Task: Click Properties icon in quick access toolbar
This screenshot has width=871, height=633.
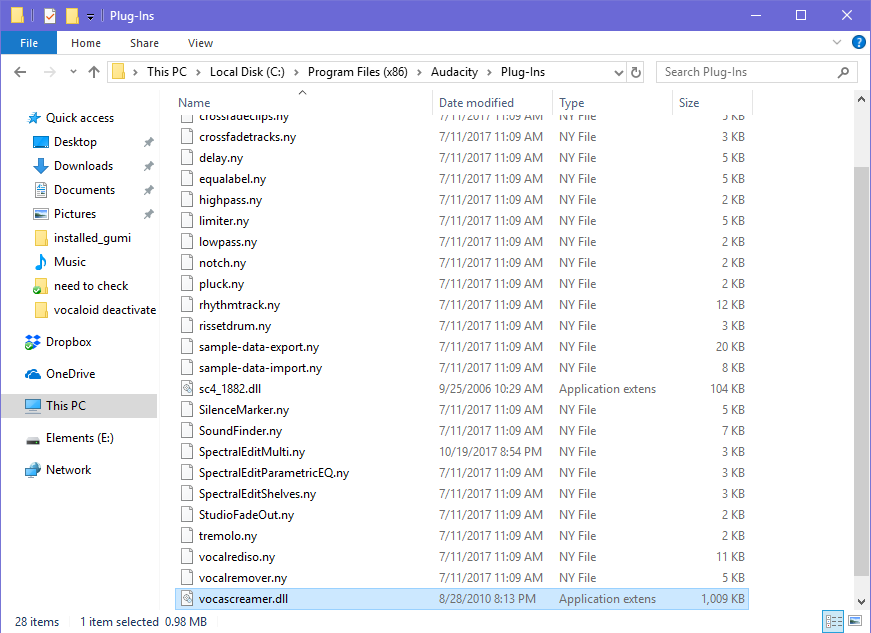Action: [49, 16]
